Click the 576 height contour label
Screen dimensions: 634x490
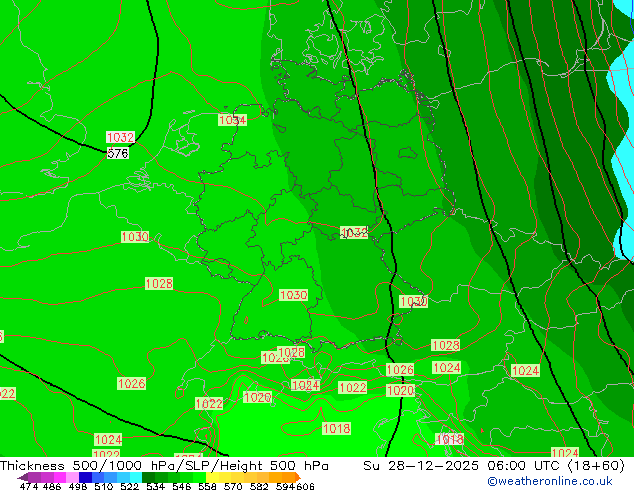tap(118, 153)
